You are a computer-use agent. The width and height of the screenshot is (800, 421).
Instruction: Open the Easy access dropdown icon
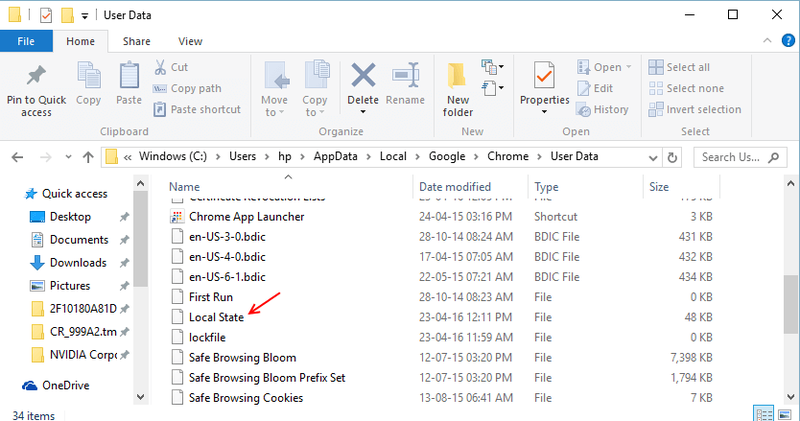(492, 88)
